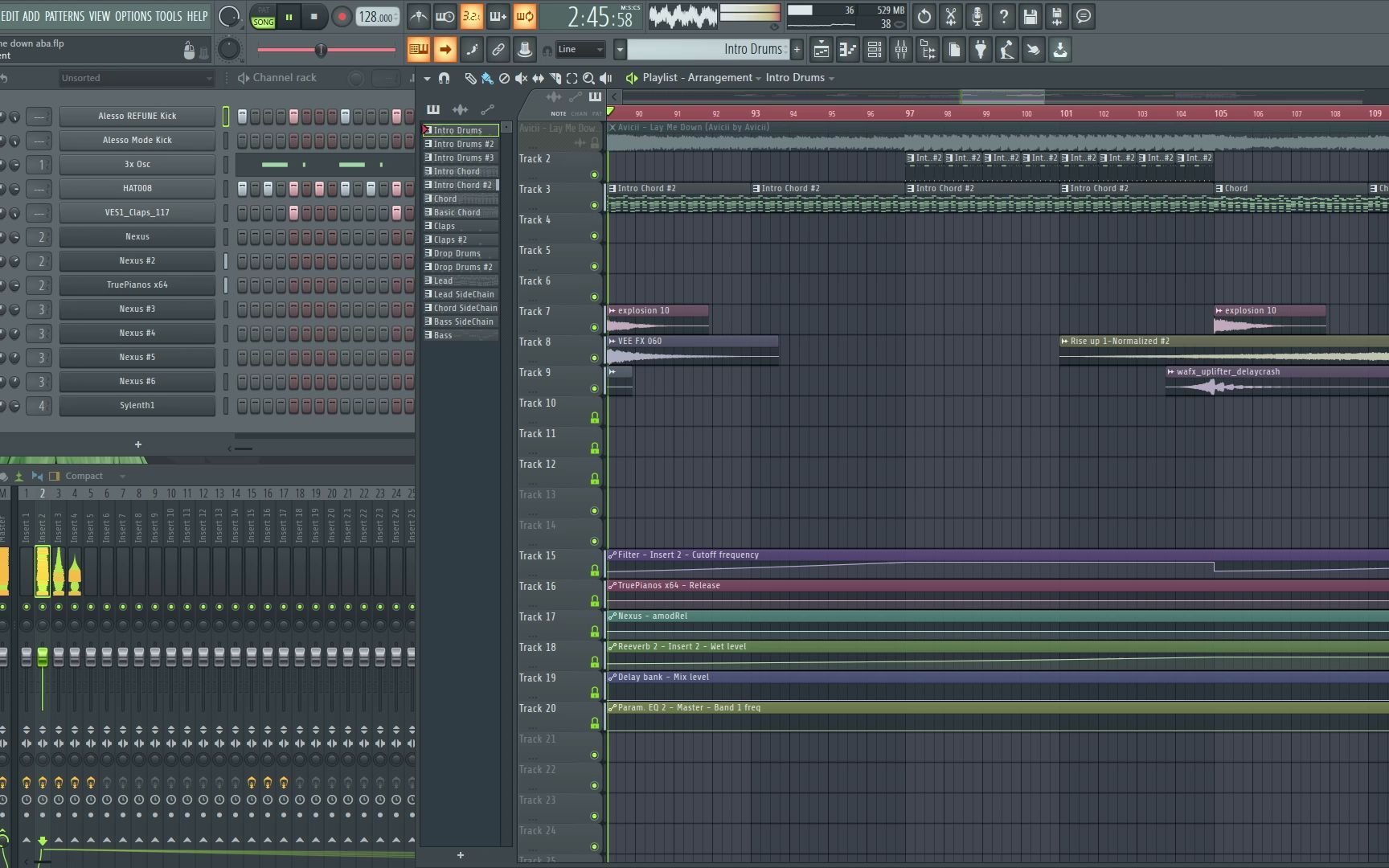Toggle the lock on Track 15
1389x868 pixels.
[x=595, y=571]
